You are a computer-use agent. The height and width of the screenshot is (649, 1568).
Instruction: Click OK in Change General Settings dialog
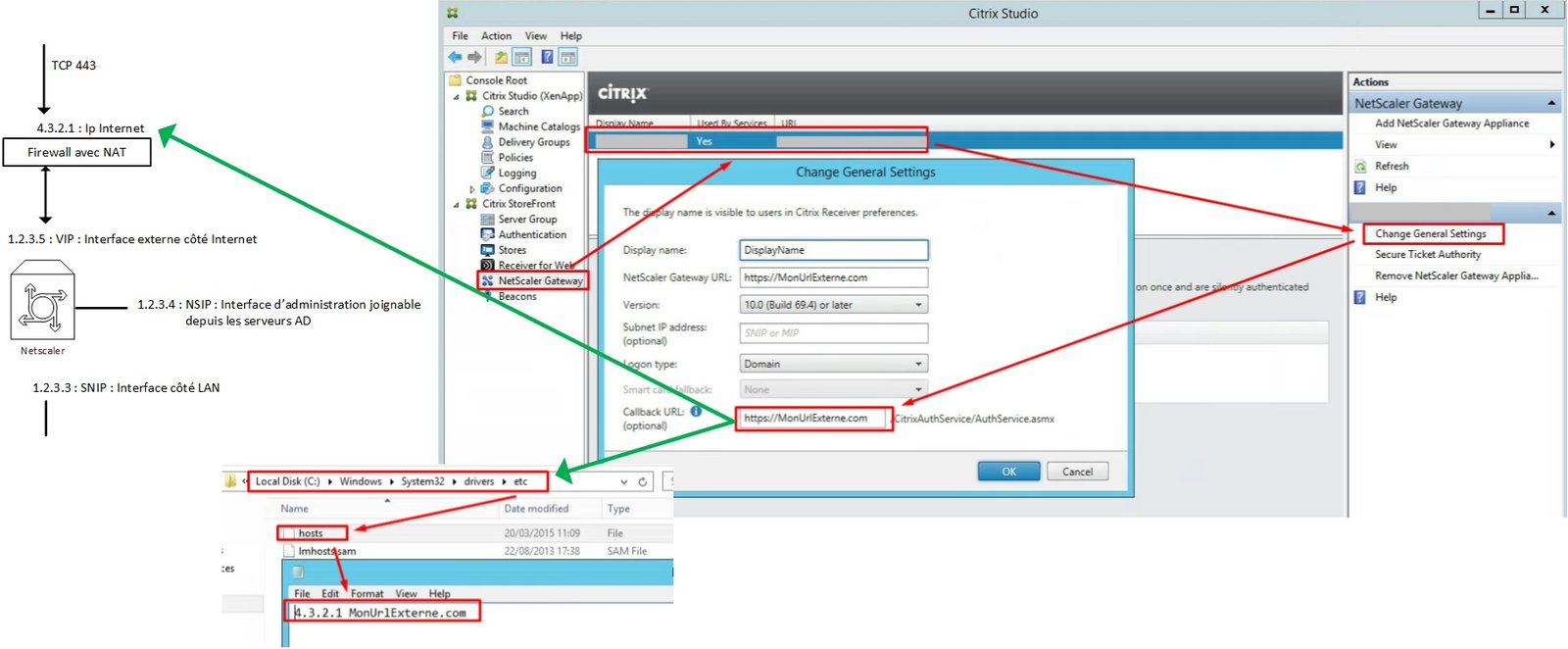tap(1008, 472)
